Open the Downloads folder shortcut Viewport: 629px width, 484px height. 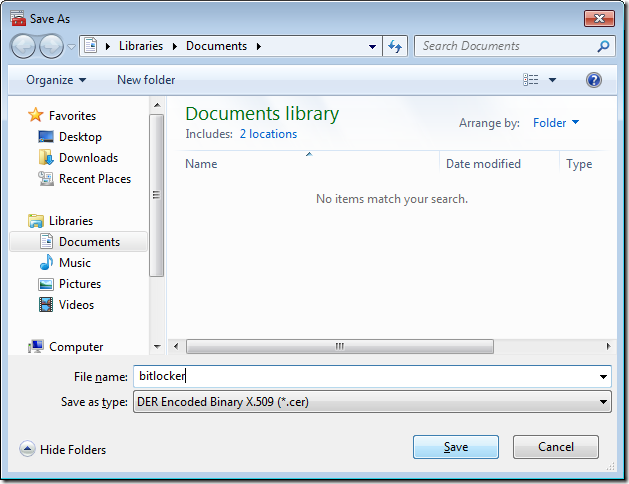click(88, 158)
